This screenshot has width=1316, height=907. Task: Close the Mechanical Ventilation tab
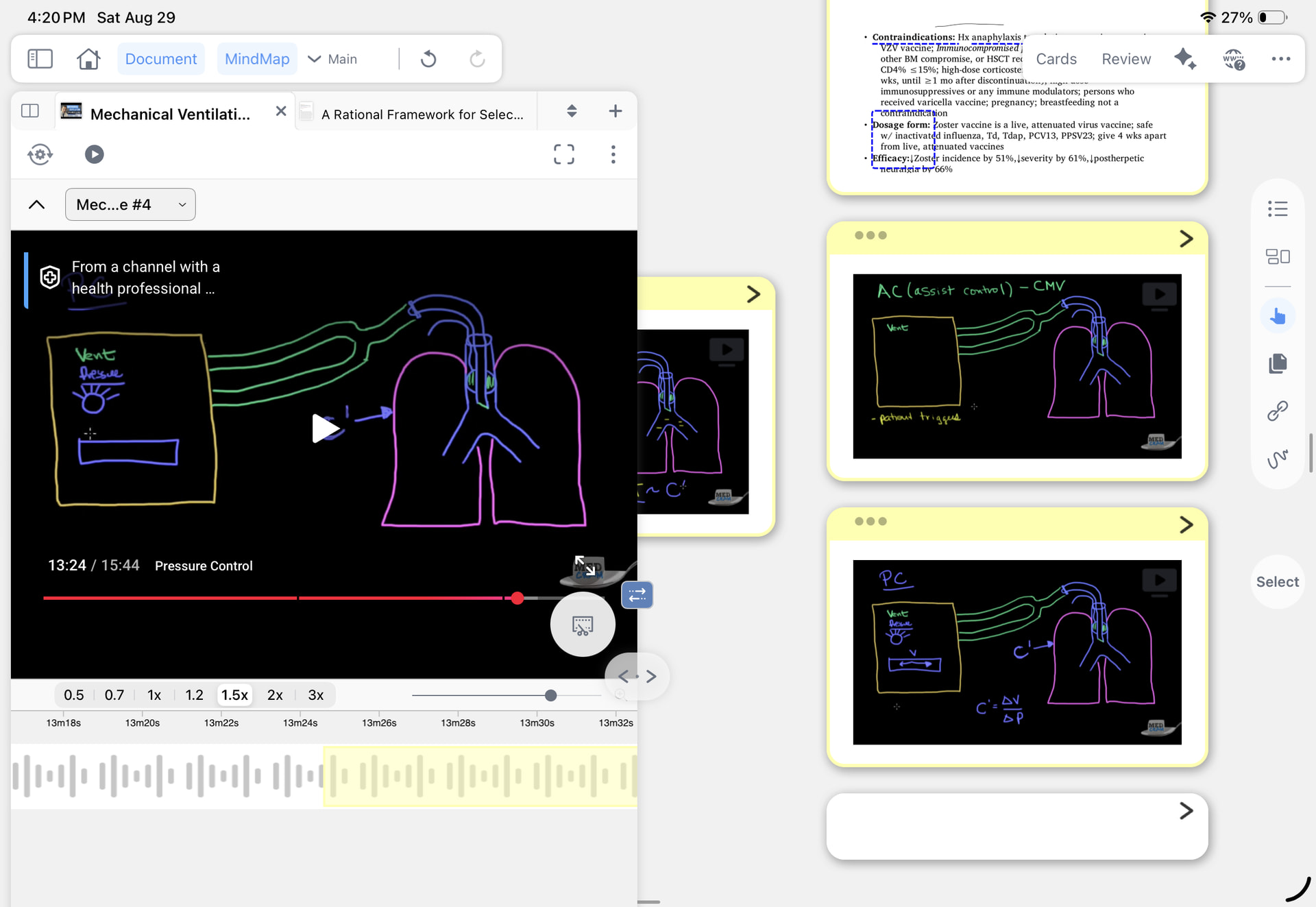coord(281,111)
